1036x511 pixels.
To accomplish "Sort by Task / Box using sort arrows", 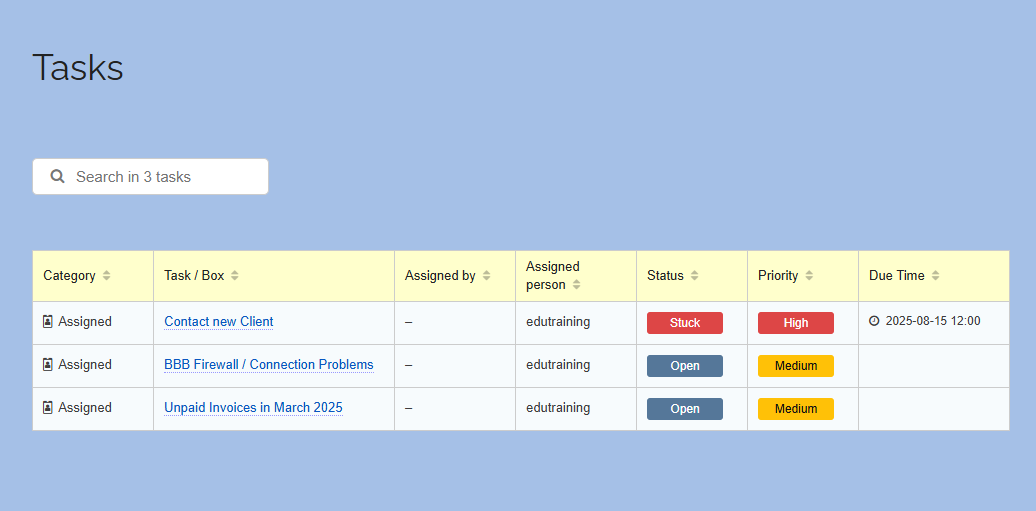I will 235,276.
